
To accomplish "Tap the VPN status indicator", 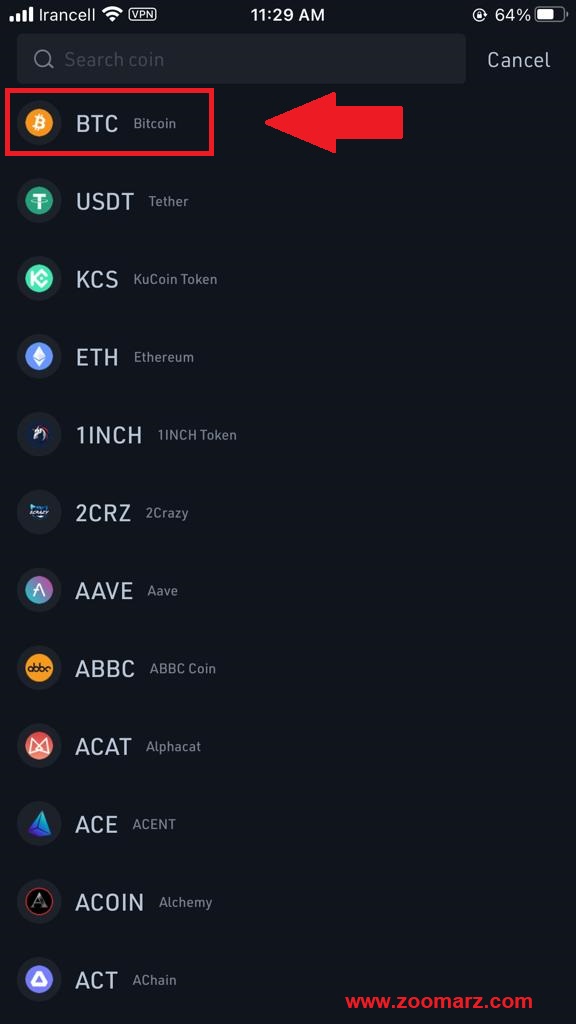I will [142, 14].
